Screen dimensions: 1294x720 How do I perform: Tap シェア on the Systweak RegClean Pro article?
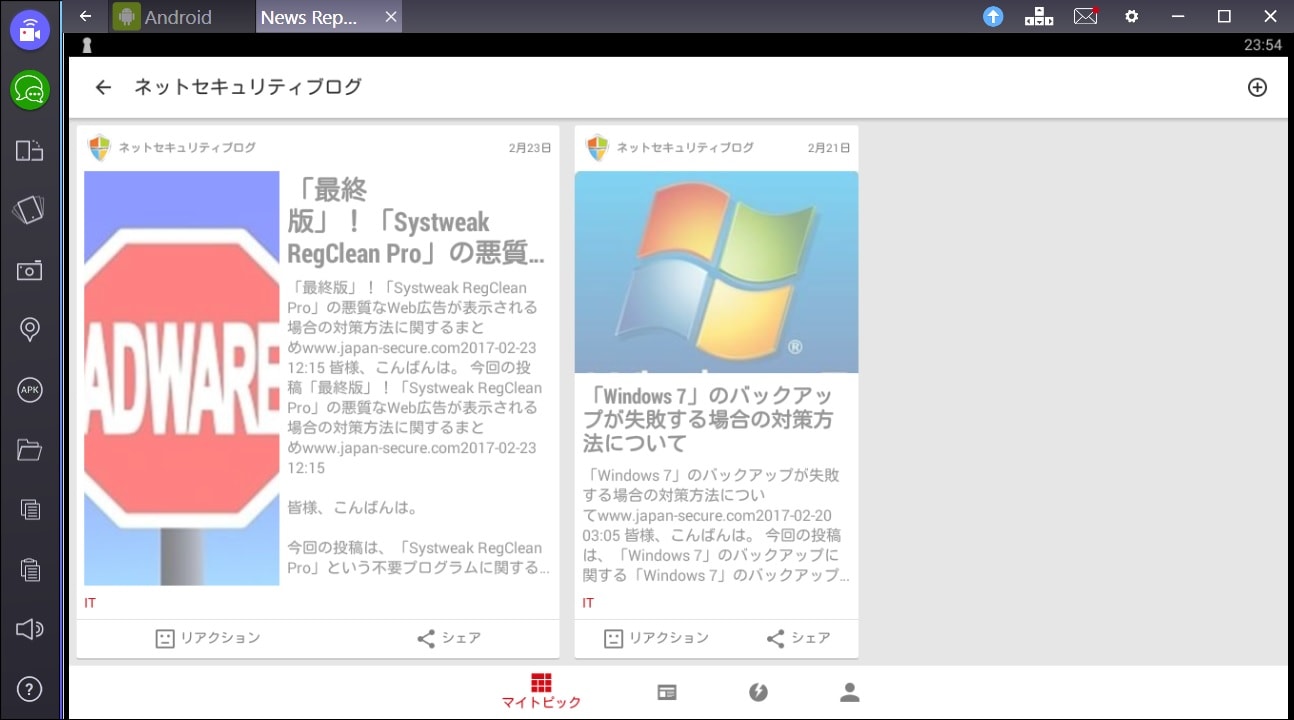tap(449, 638)
